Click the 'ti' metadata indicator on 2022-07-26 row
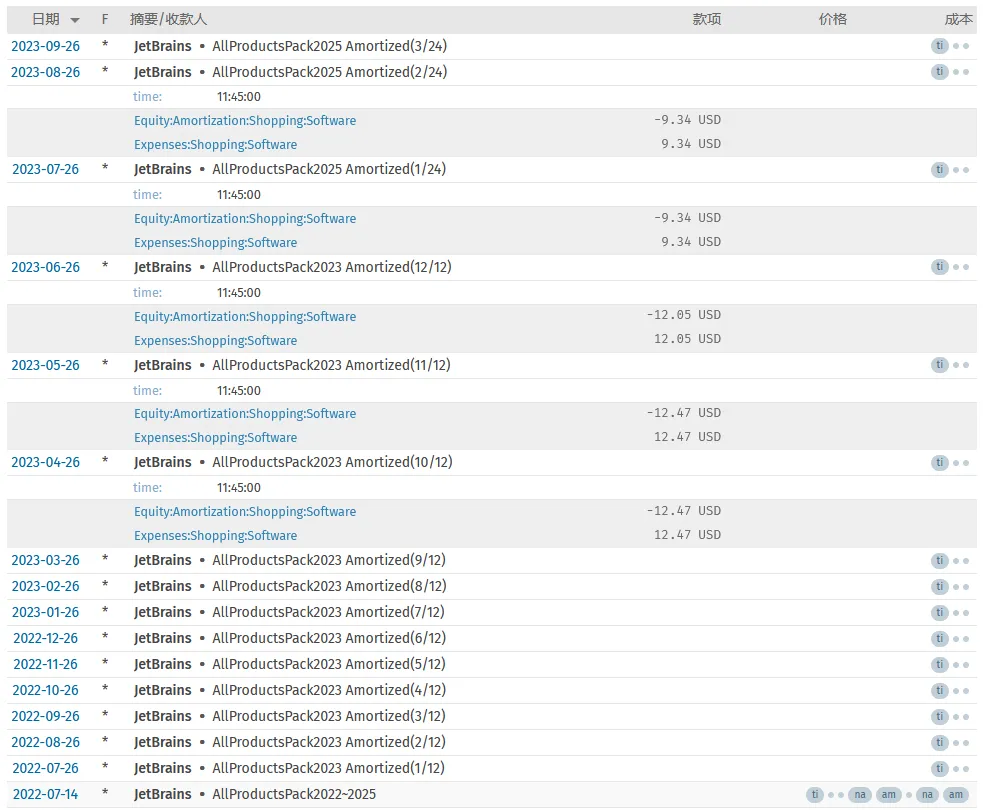The width and height of the screenshot is (983, 810). tap(939, 769)
